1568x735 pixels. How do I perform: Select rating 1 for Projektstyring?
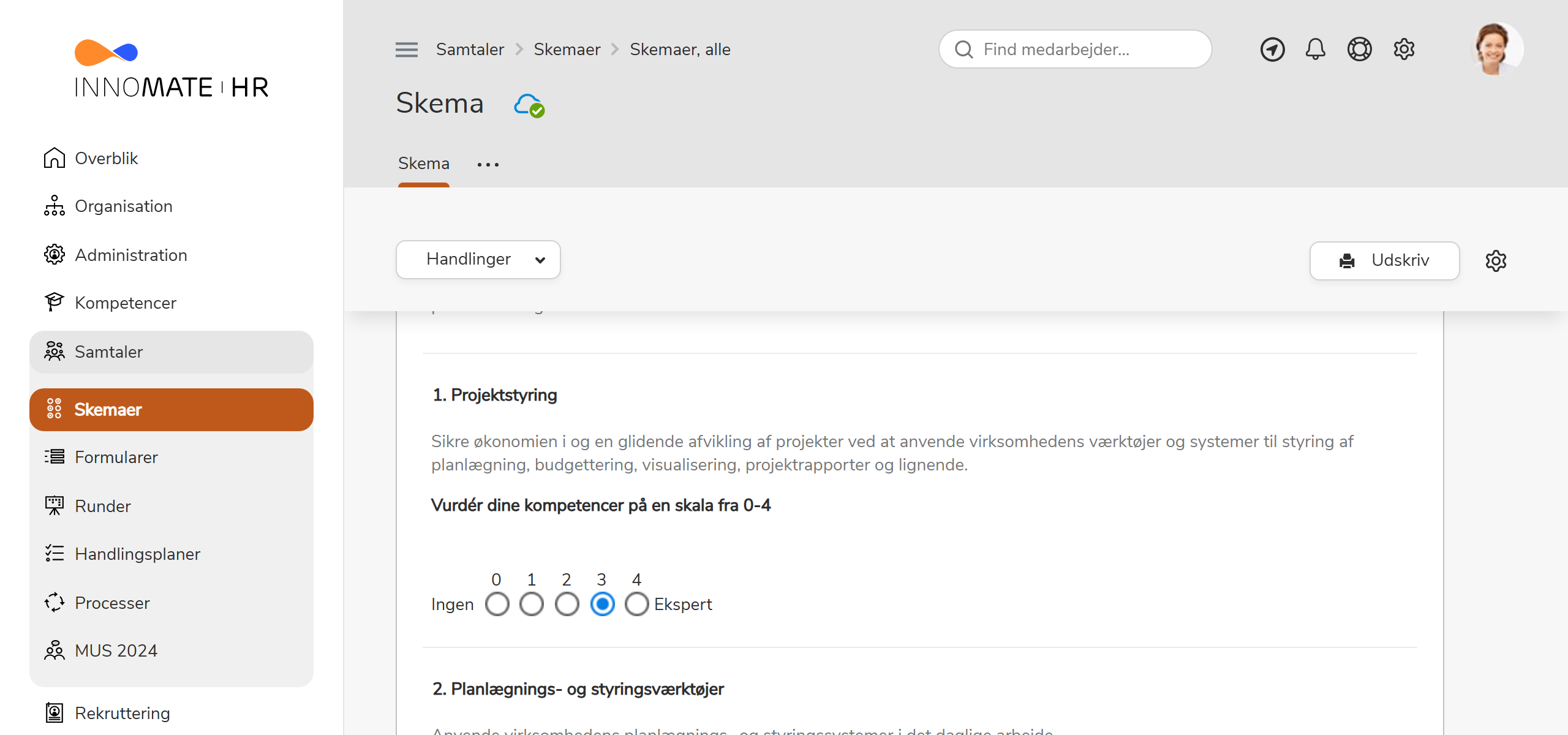pos(532,605)
